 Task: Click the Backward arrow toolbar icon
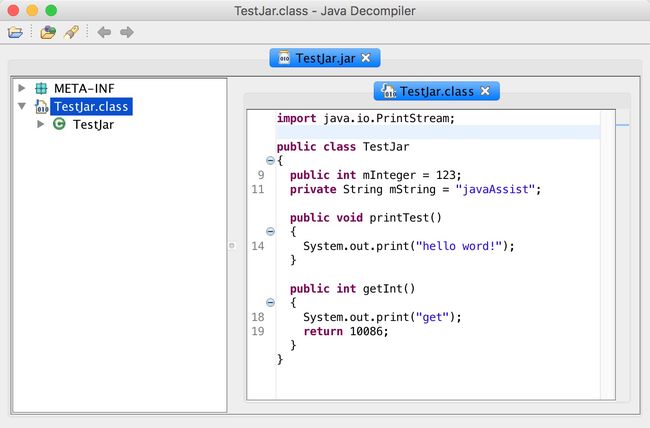pos(104,32)
